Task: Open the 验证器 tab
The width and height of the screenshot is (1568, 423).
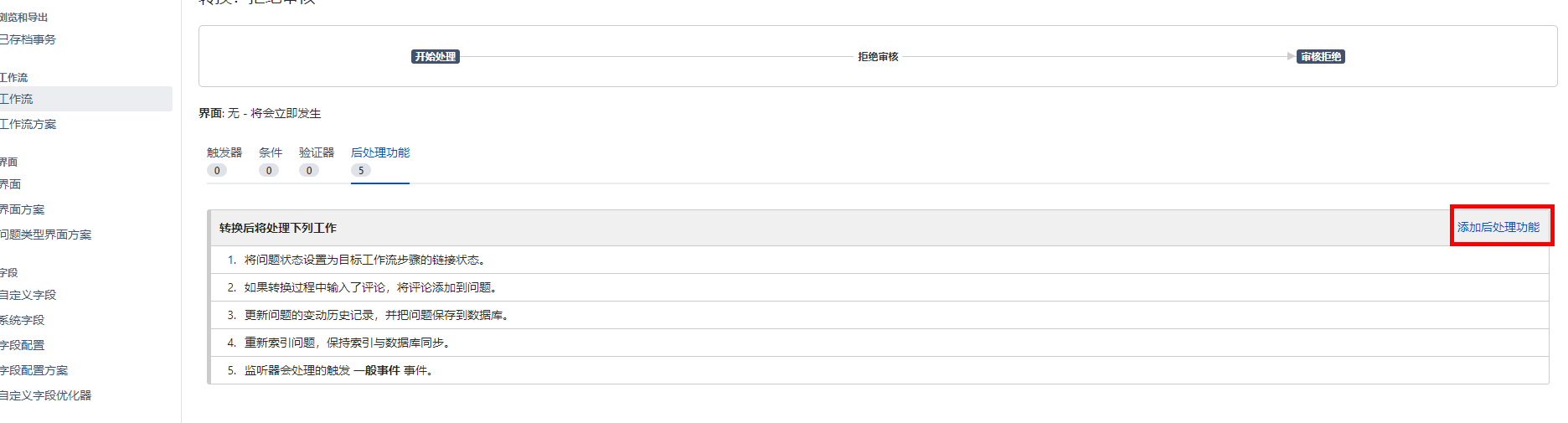Action: coord(316,152)
